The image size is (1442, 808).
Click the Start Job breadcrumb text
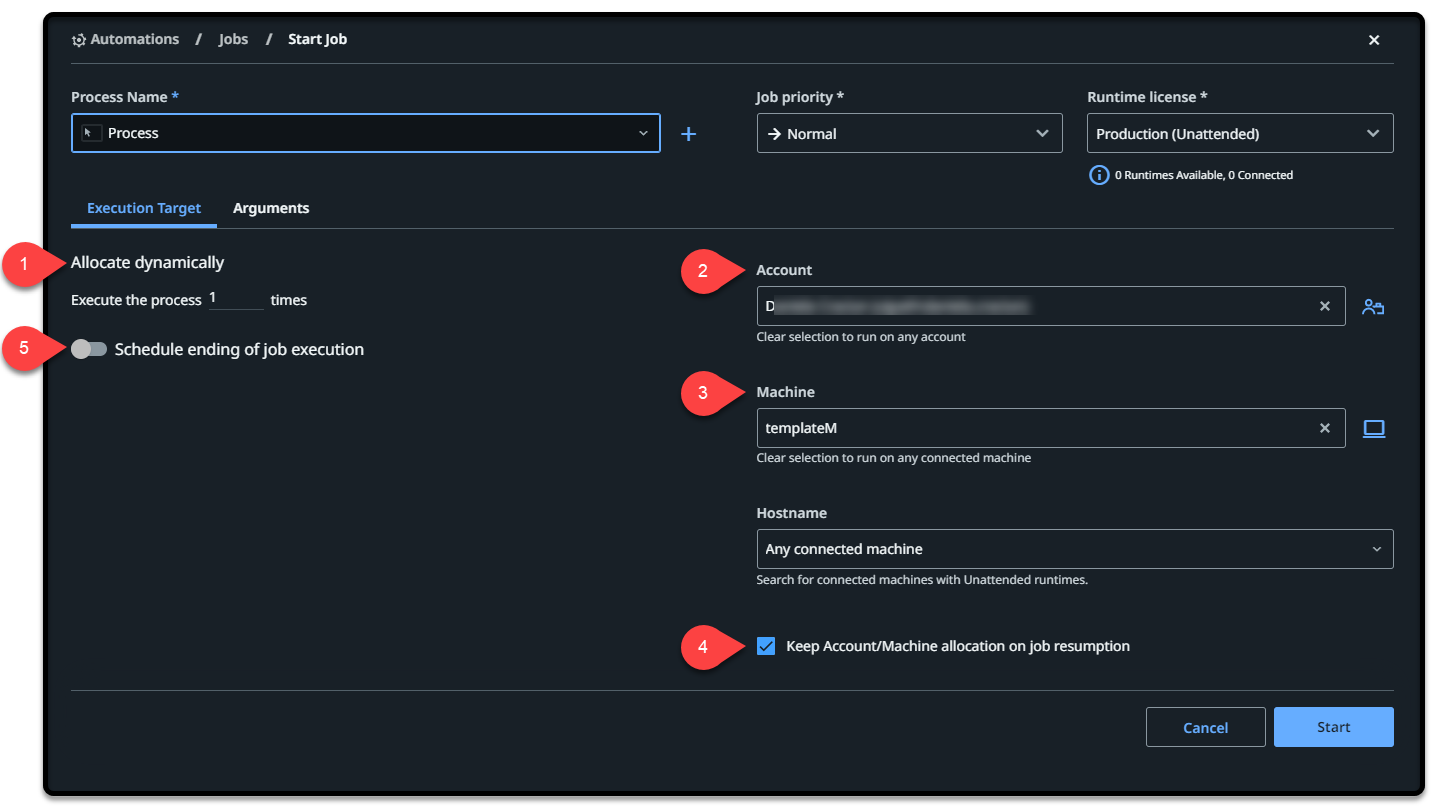(x=318, y=40)
